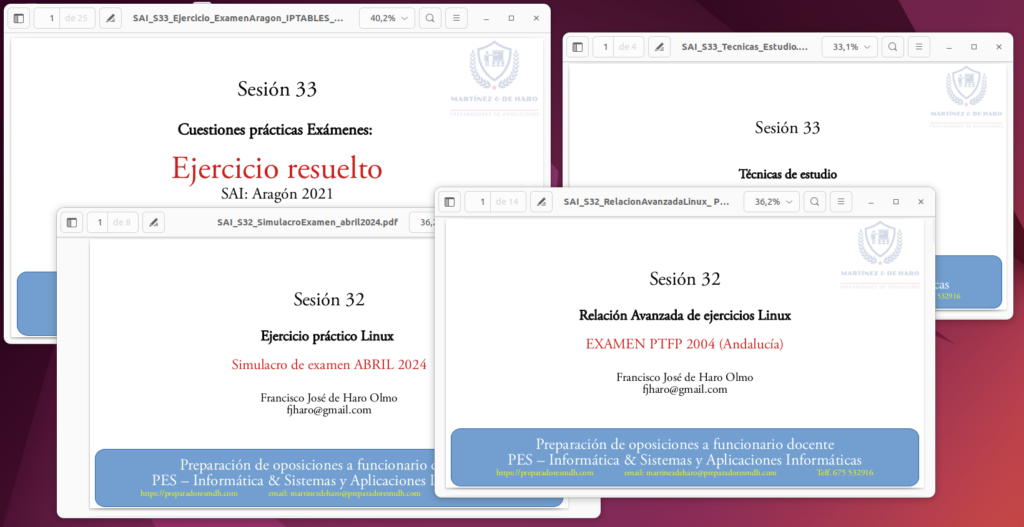This screenshot has height=527, width=1024.
Task: Click 'Sesión 32' heading in the RelacionAvanzadaLinux document
Action: 684,279
